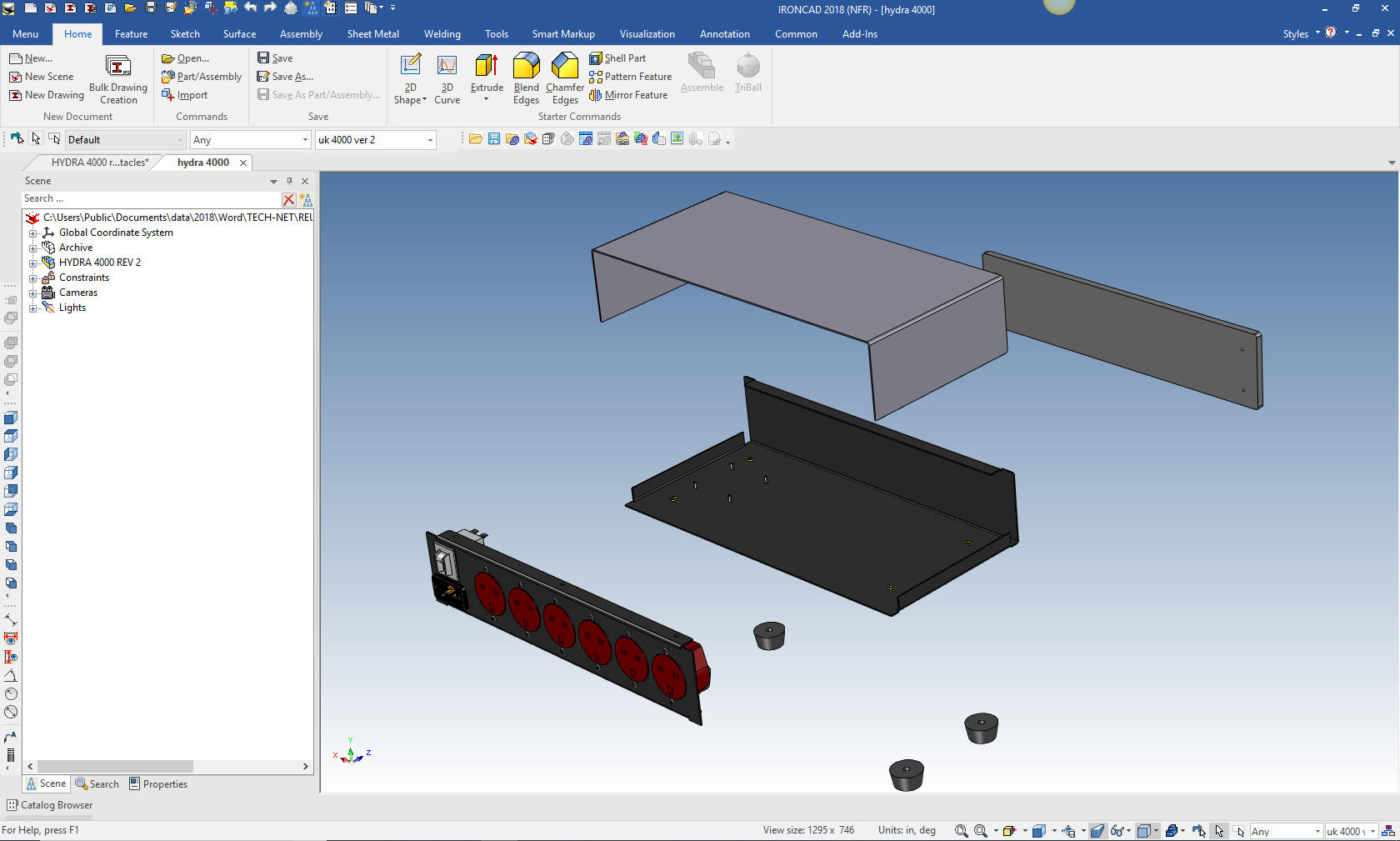
Task: Toggle auto-hide pin on Scene panel
Action: click(289, 181)
